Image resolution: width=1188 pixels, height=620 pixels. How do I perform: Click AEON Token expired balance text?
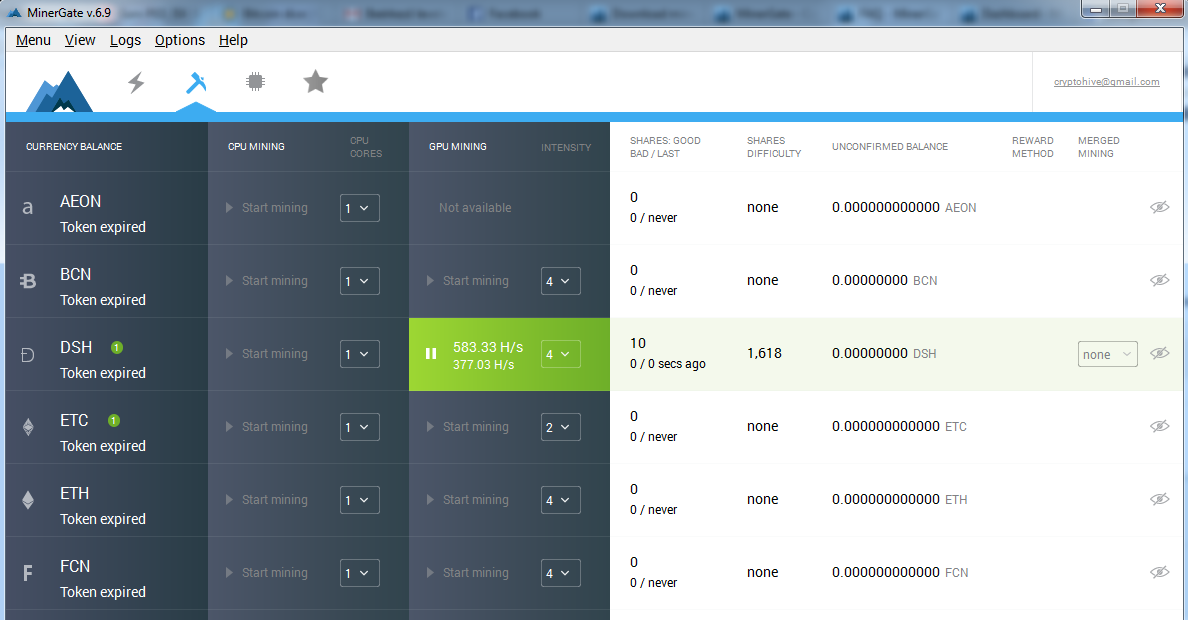[x=103, y=227]
